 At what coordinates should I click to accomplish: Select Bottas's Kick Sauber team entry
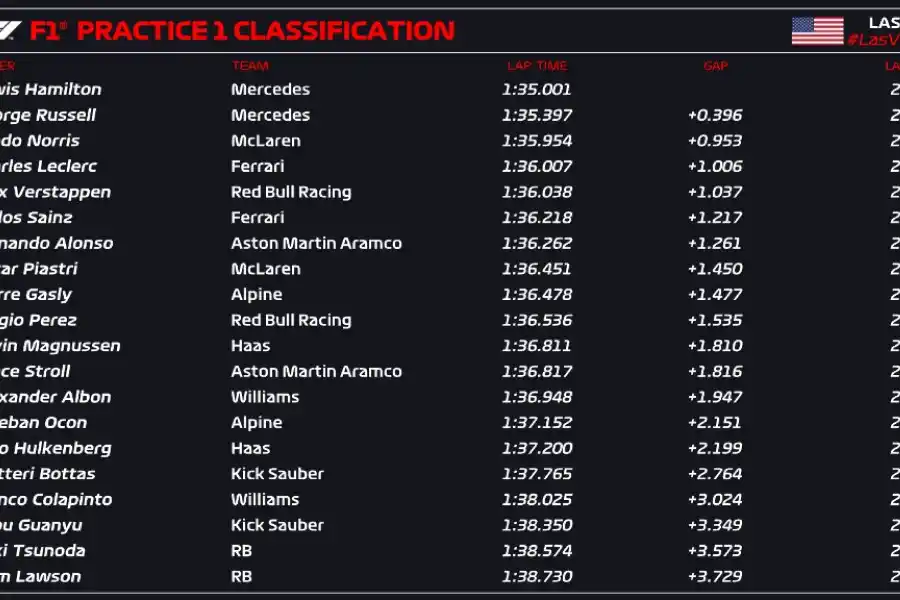277,474
